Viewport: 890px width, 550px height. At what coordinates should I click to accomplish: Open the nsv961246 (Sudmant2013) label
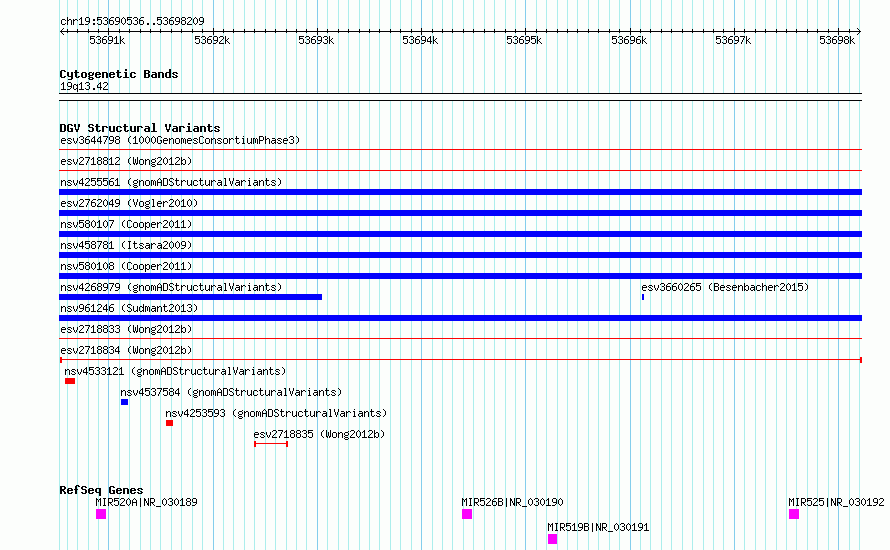[129, 308]
